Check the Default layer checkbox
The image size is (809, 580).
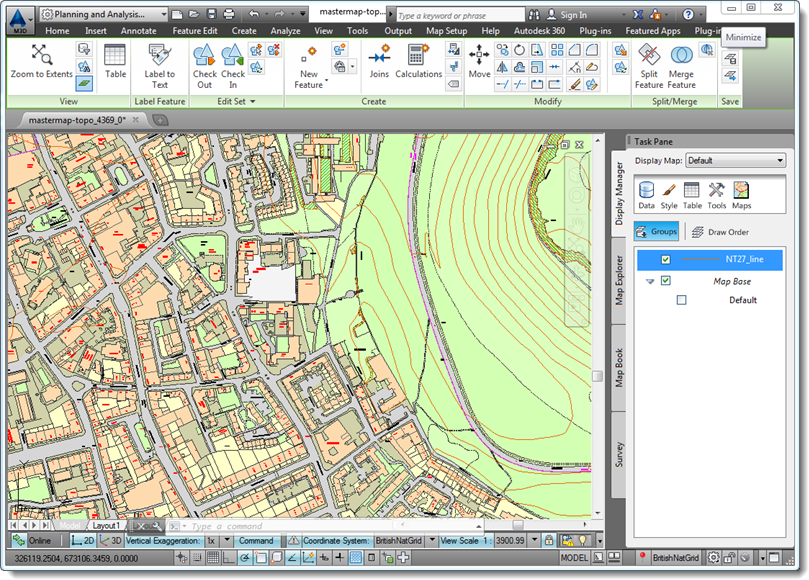(x=682, y=300)
